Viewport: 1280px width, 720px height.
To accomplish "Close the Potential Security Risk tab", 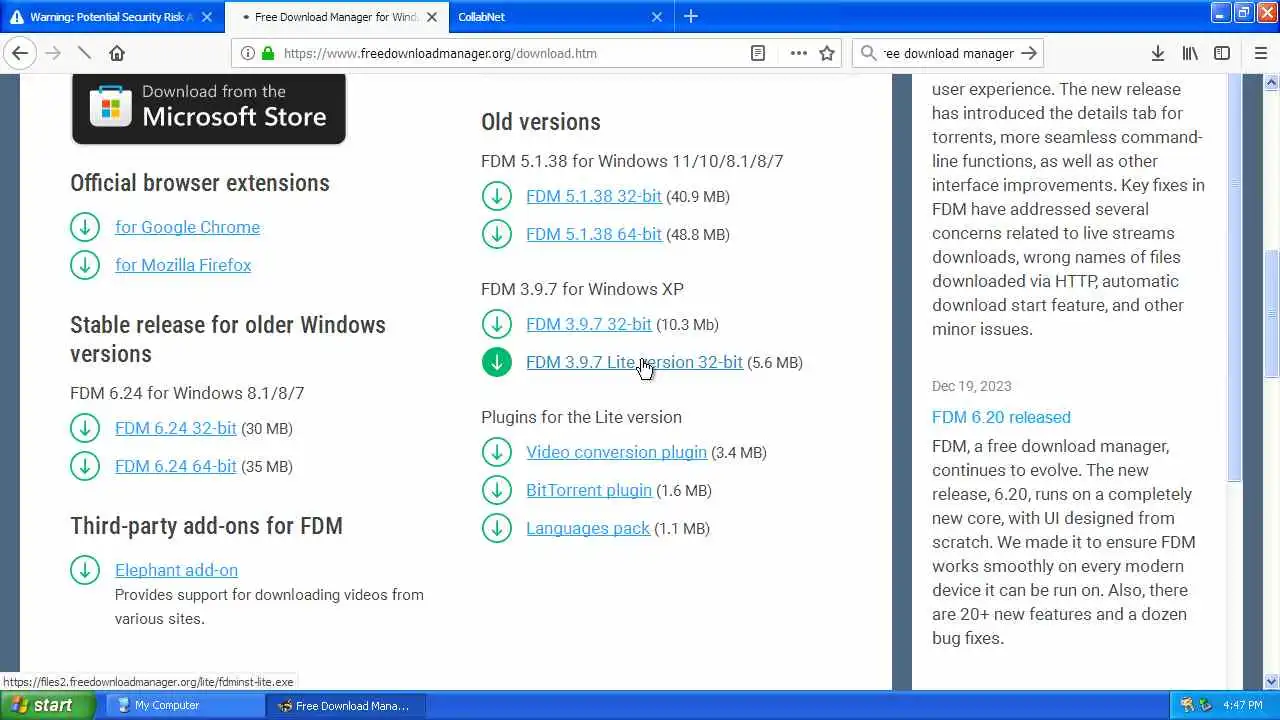I will 207,17.
